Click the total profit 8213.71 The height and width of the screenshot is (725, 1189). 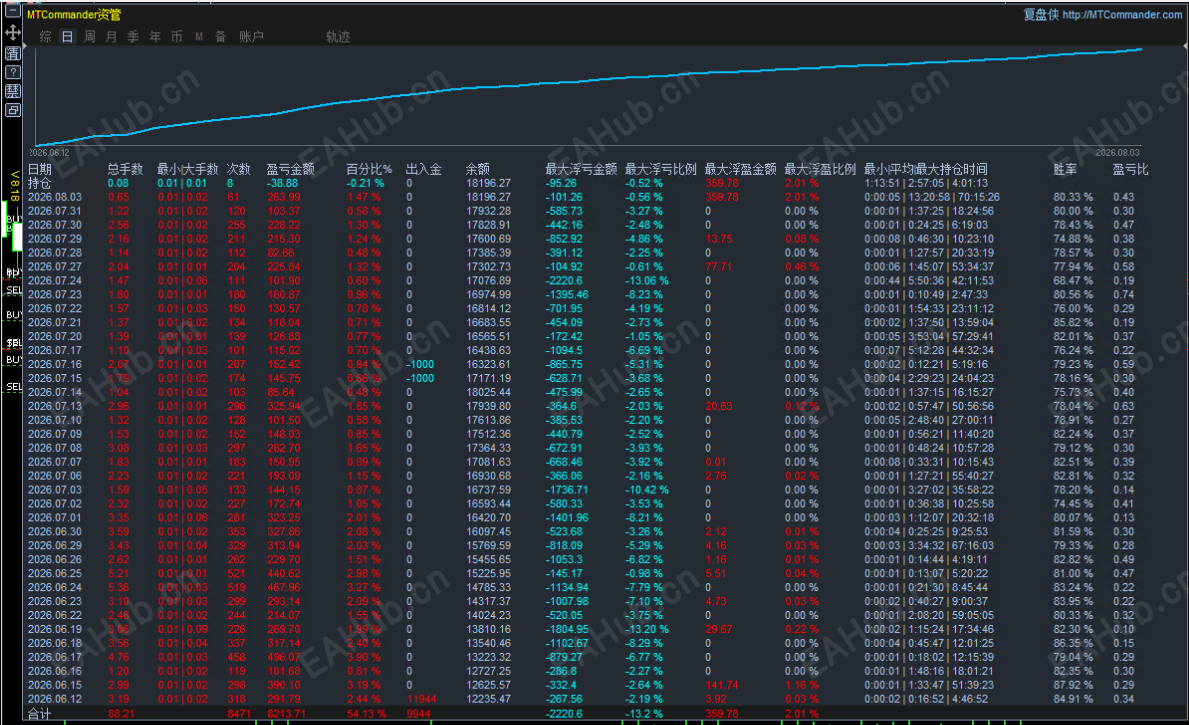(287, 714)
